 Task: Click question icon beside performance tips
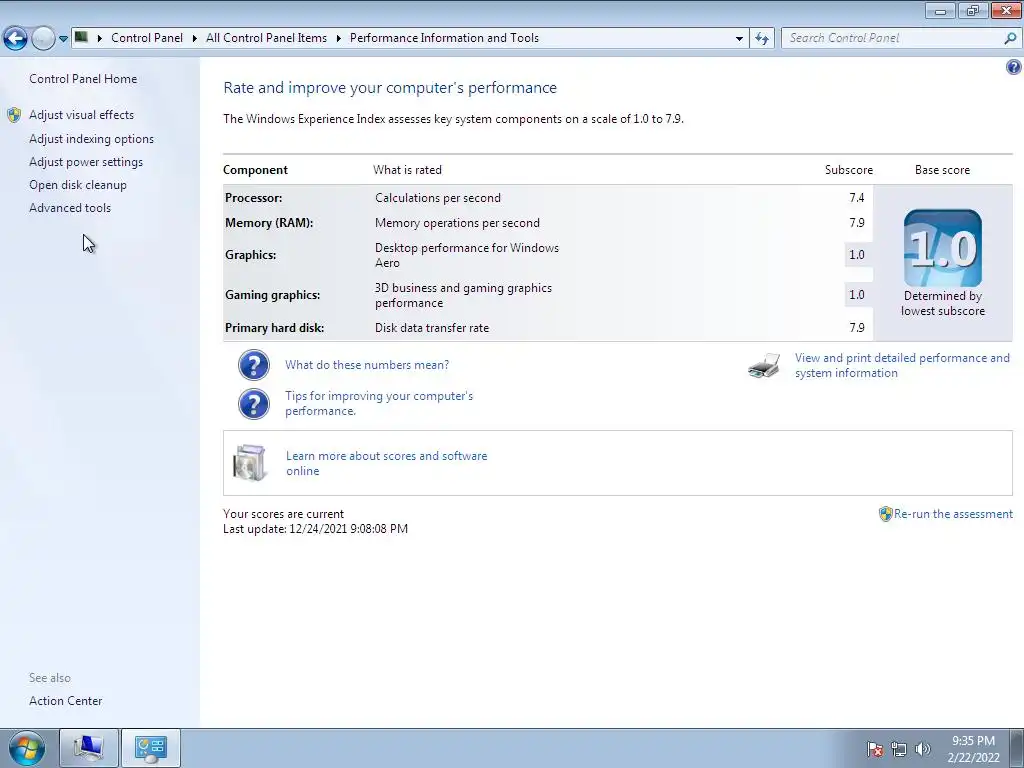point(253,404)
